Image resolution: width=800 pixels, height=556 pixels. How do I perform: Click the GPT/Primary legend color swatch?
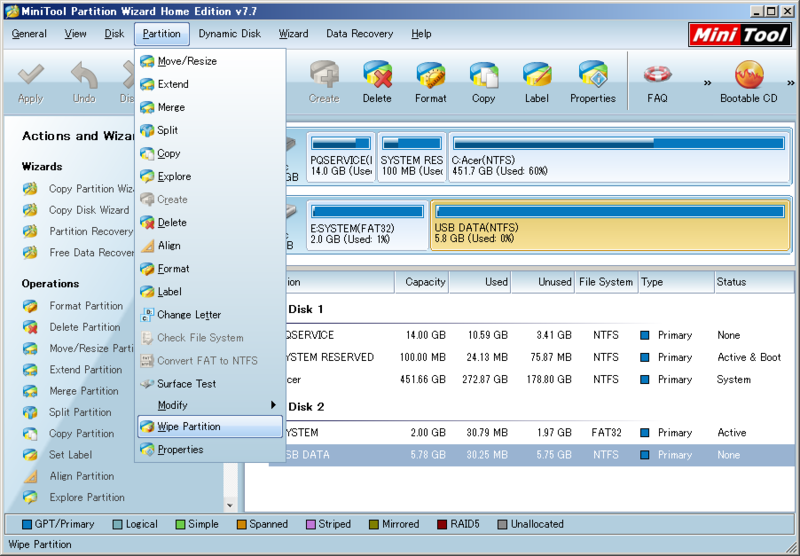click(x=27, y=524)
